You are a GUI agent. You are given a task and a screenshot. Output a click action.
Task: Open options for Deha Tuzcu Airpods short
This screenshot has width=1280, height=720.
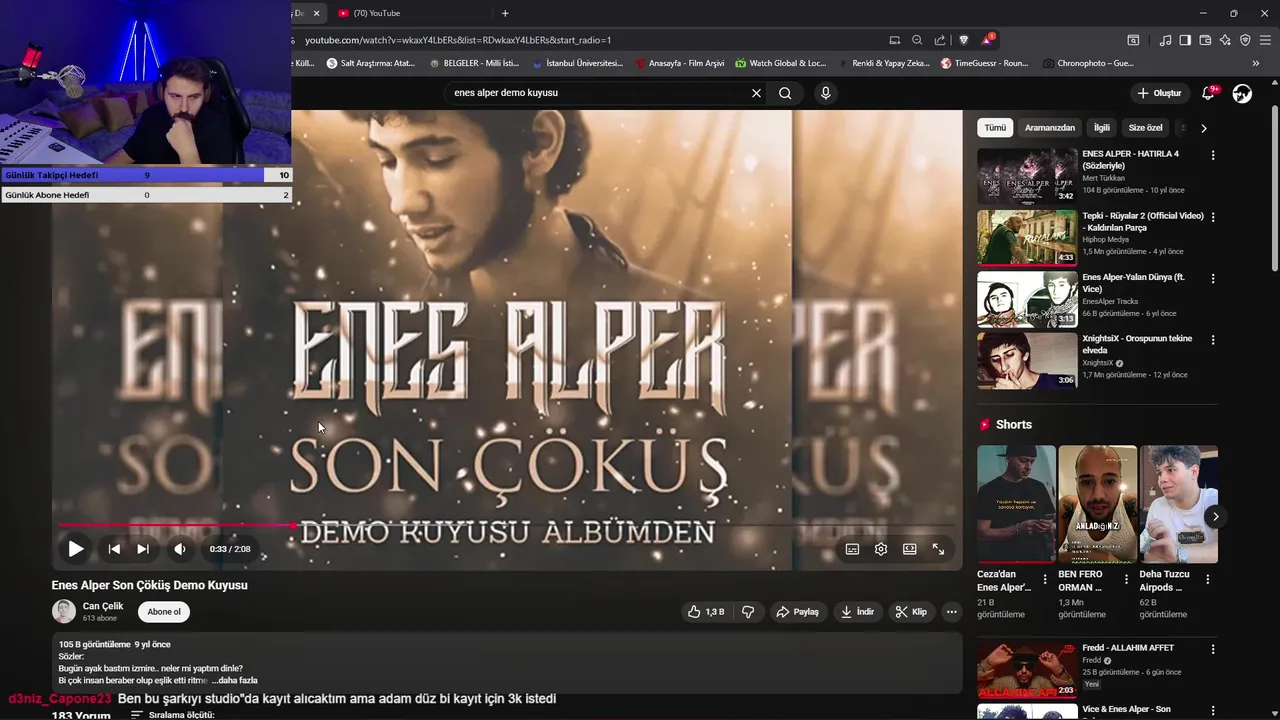[1207, 579]
